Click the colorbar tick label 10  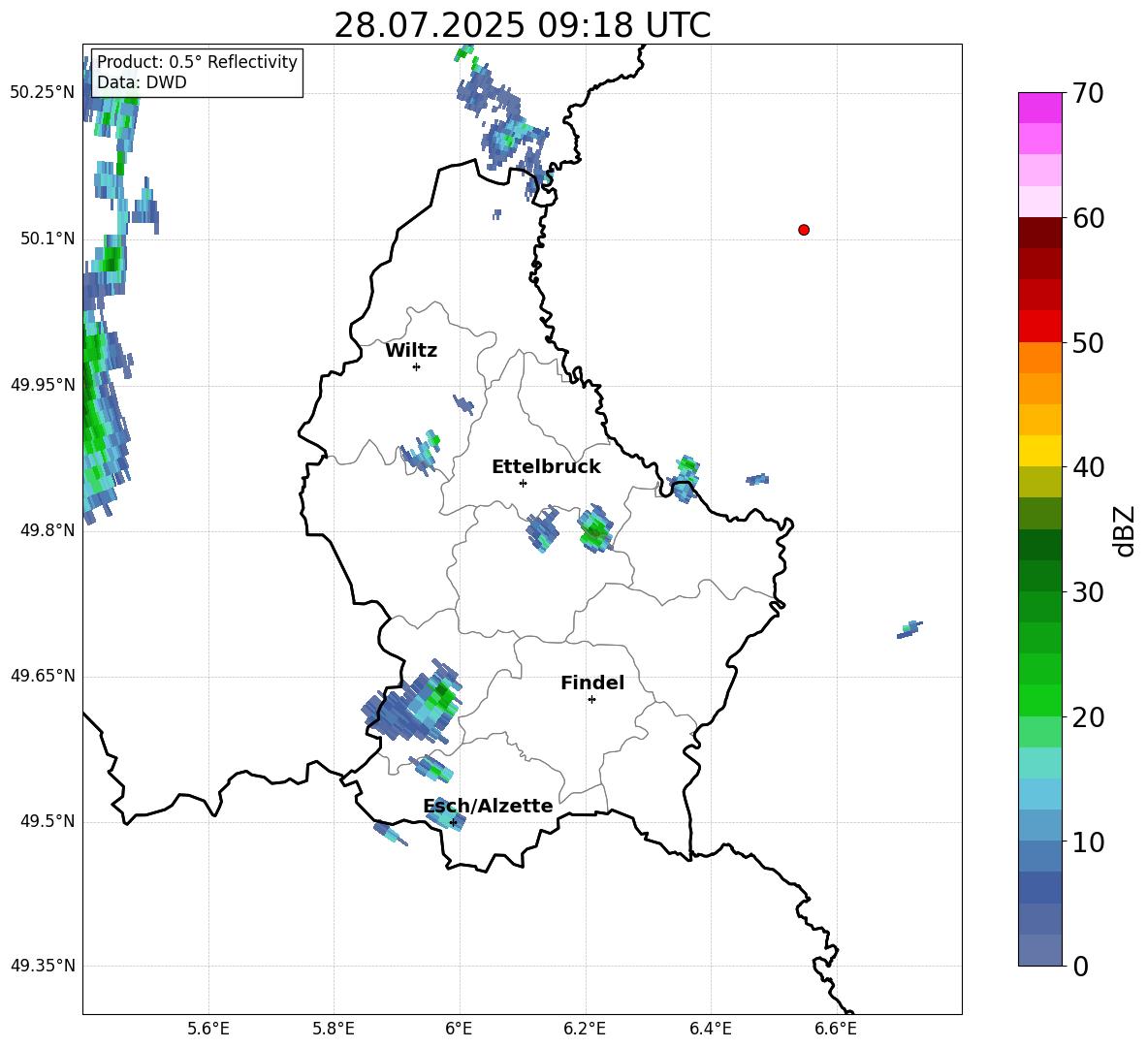click(1087, 842)
